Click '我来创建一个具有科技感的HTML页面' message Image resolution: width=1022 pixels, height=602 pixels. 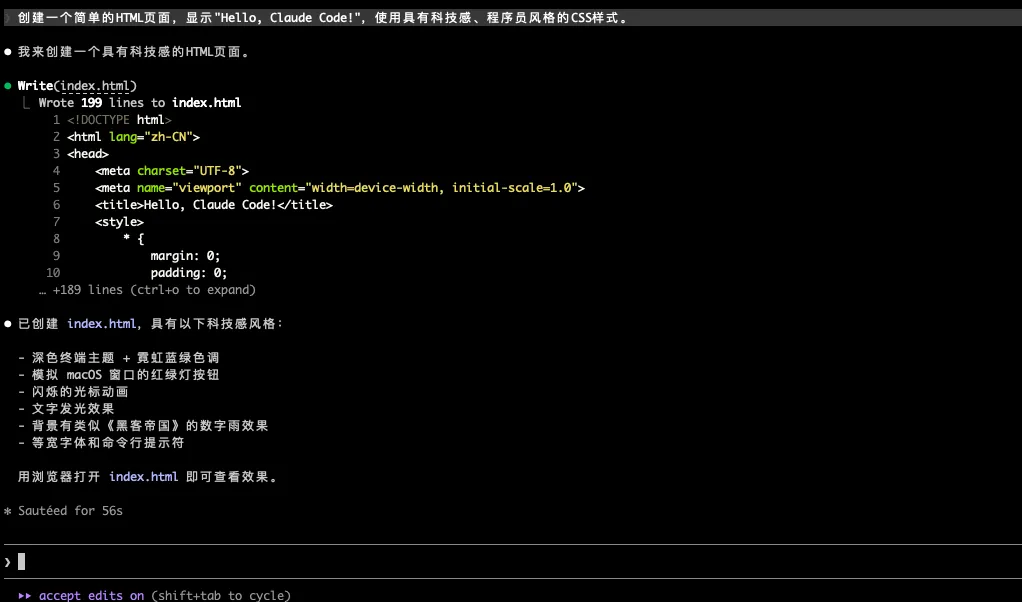click(134, 52)
